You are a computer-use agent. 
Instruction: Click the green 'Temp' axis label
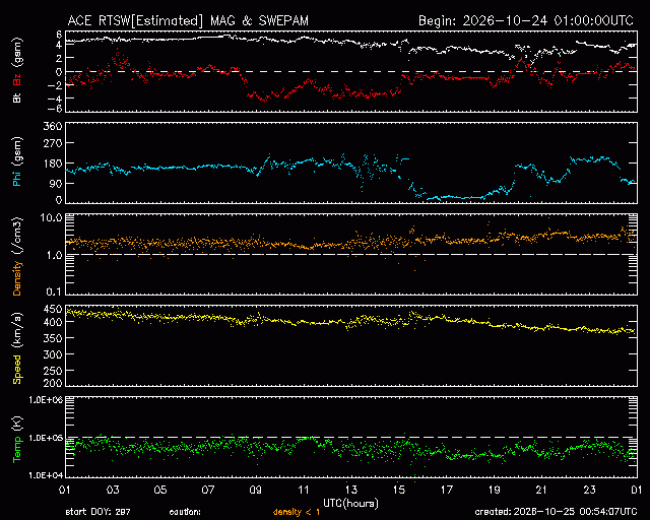pyautogui.click(x=17, y=450)
